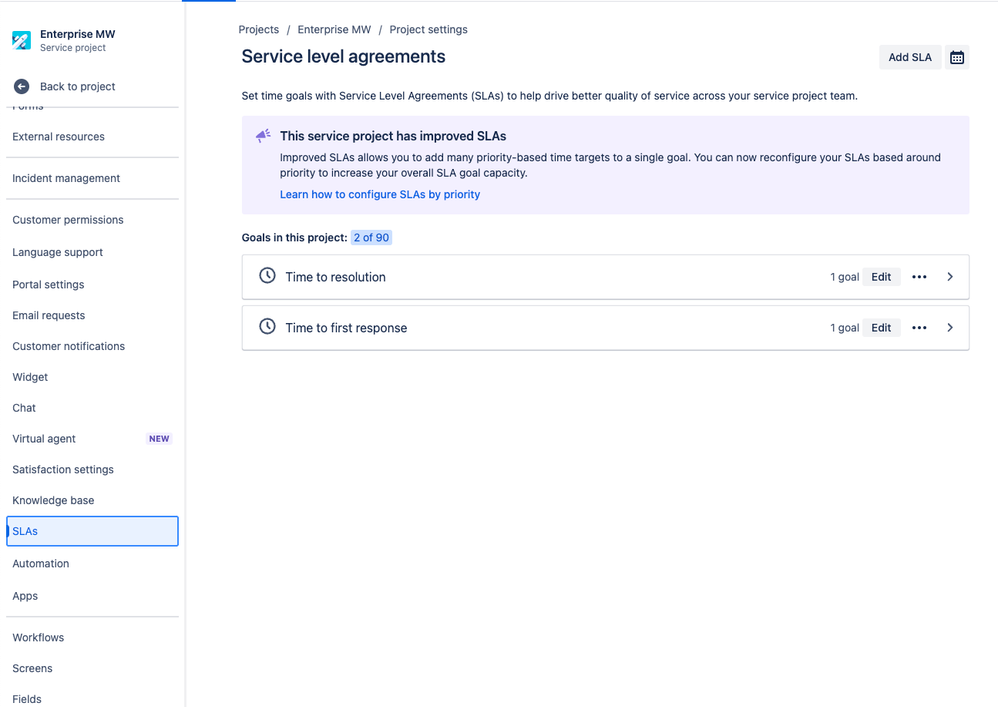Click the clock icon on Time to resolution
This screenshot has width=998, height=707.
coord(267,276)
